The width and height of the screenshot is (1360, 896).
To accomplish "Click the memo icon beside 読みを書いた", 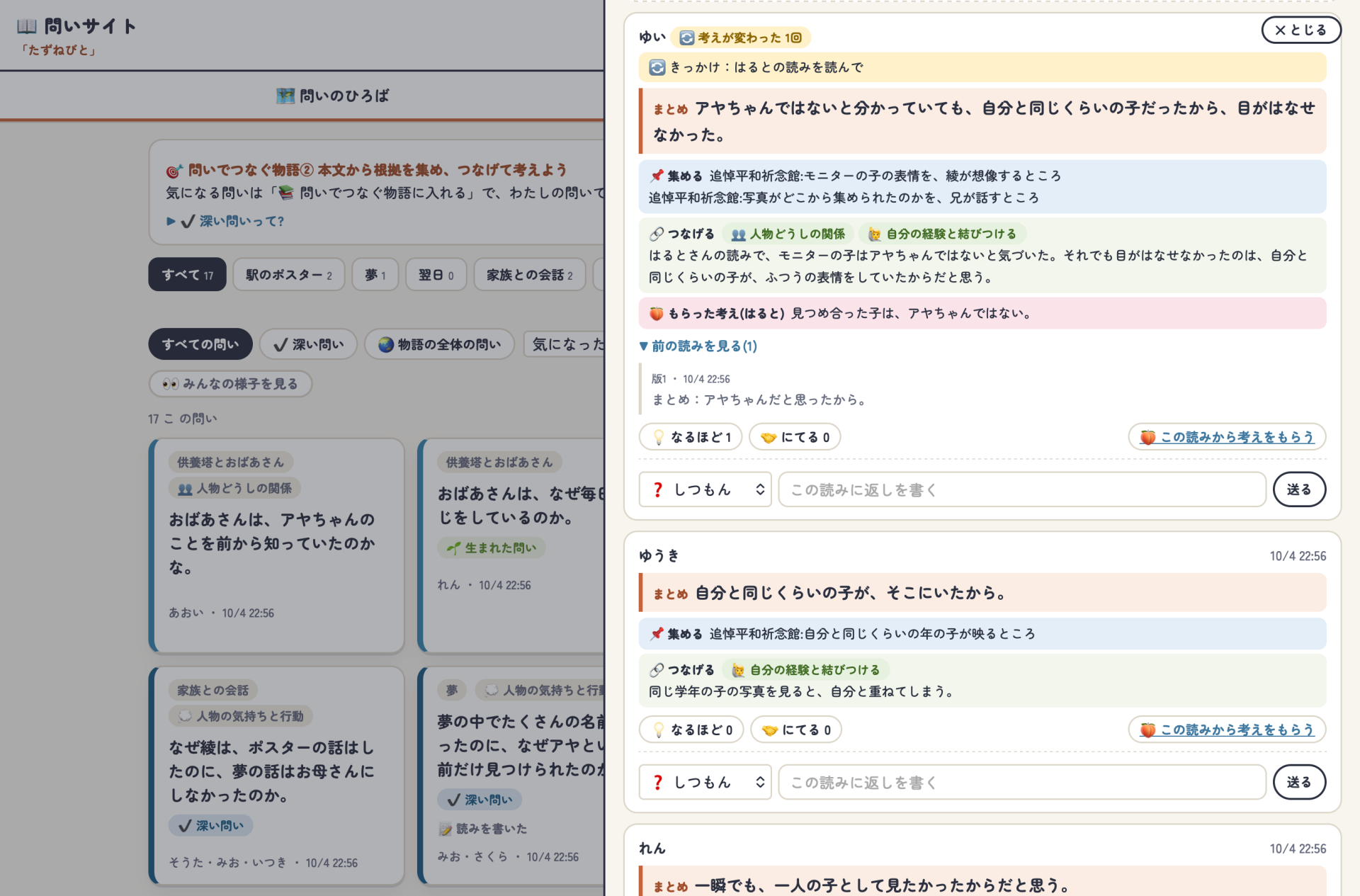I will click(445, 829).
